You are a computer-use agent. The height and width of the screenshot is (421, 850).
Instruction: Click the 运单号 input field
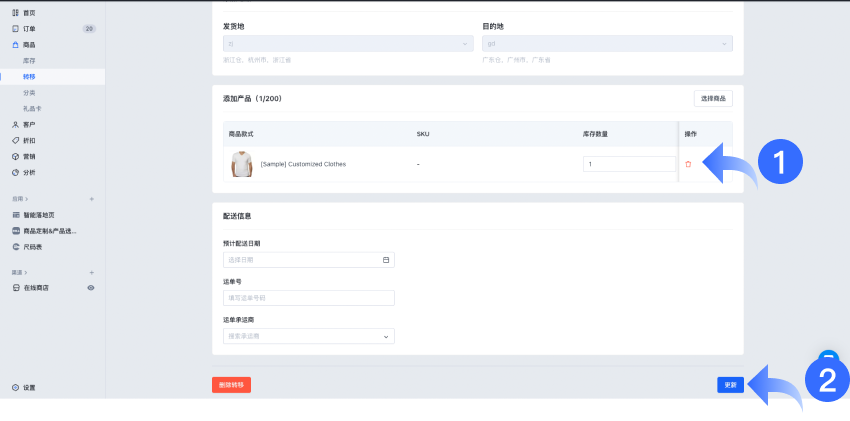308,298
